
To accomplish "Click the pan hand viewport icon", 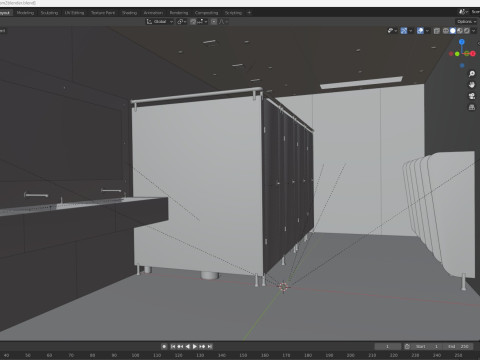I will tap(472, 85).
